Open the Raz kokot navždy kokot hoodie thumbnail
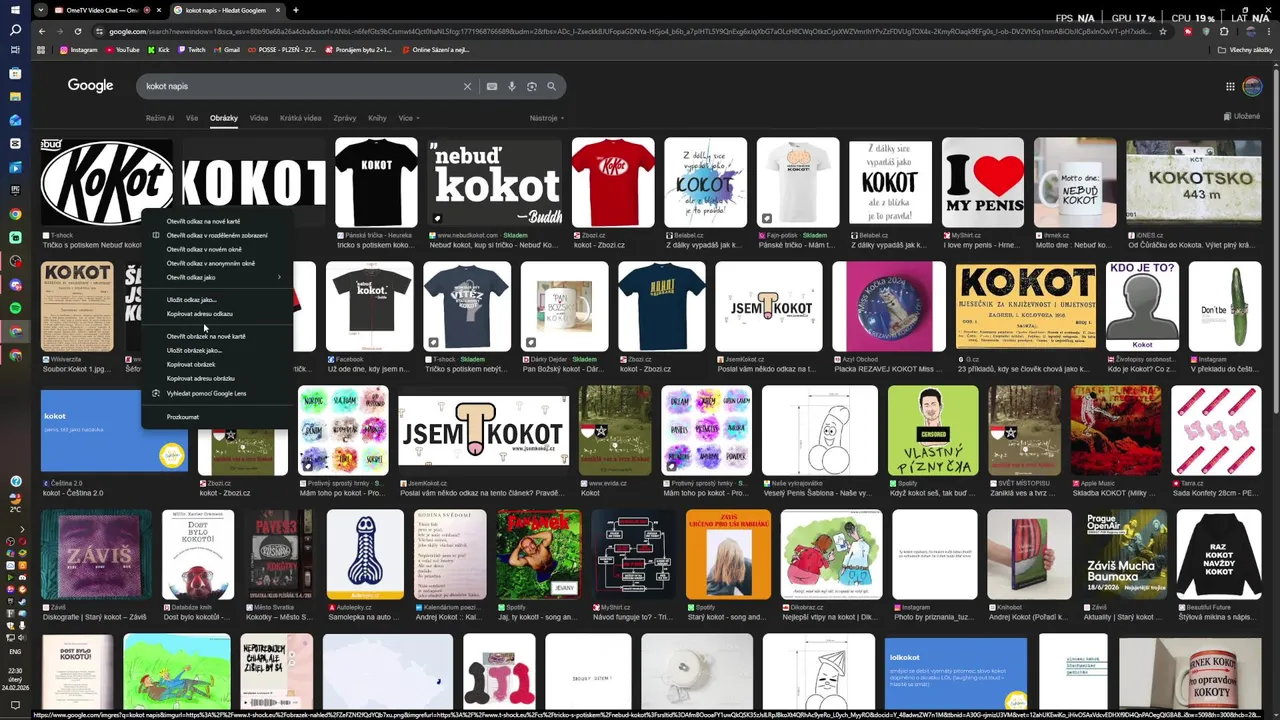1280x720 pixels. [x=1219, y=555]
